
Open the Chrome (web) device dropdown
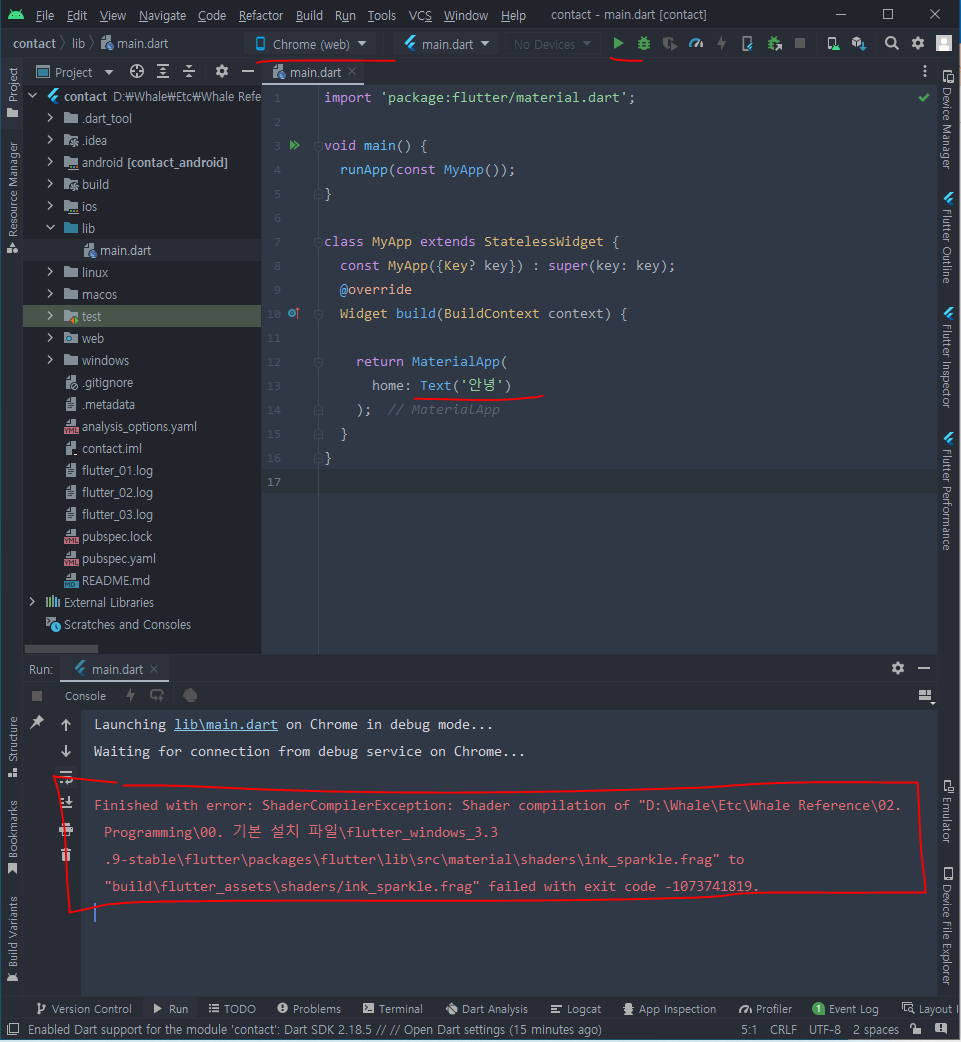coord(310,44)
